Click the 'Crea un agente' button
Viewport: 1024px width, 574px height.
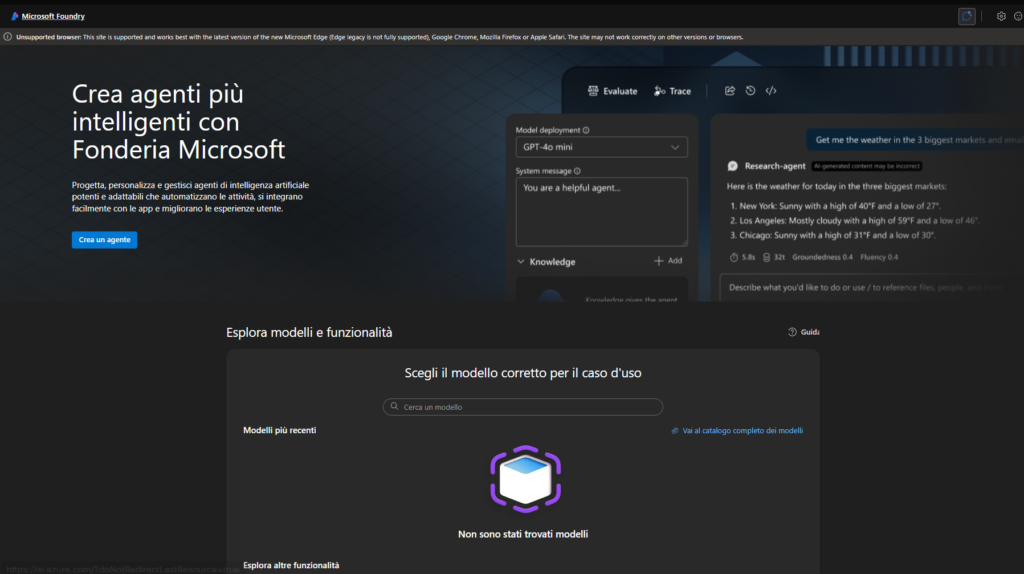[x=104, y=240]
